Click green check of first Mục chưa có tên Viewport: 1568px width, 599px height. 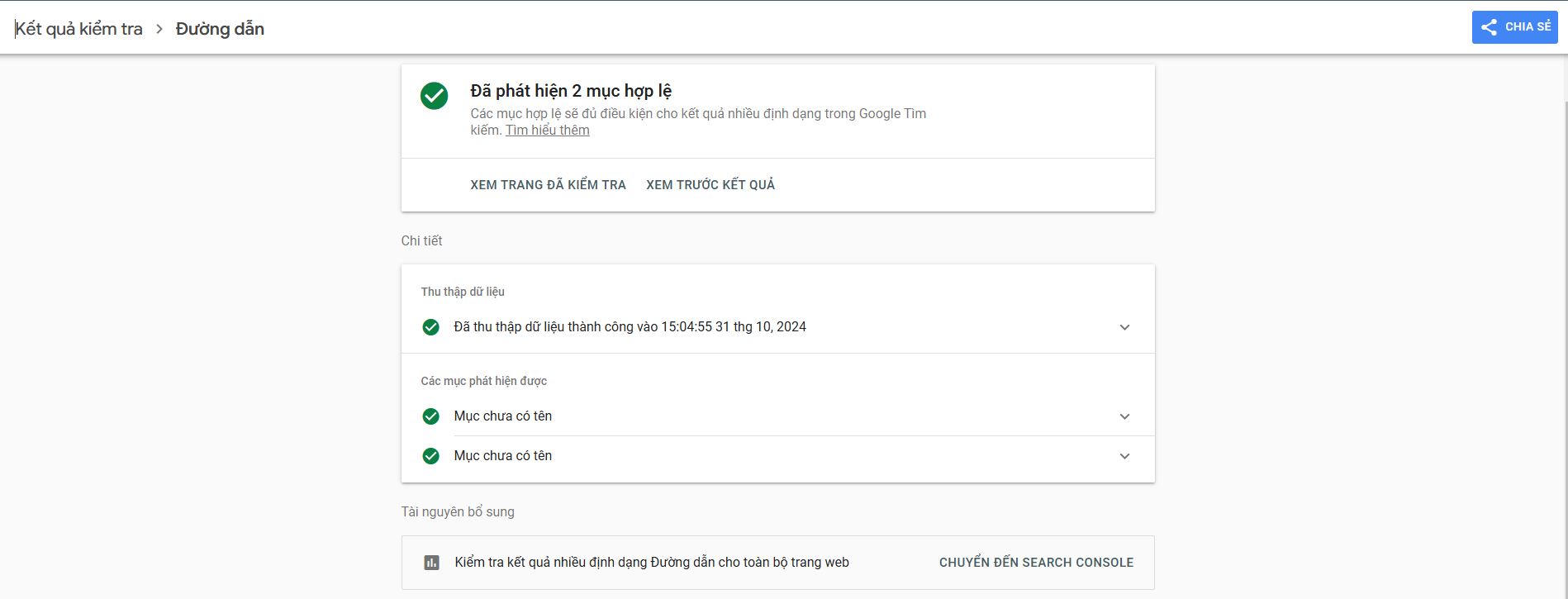[430, 416]
